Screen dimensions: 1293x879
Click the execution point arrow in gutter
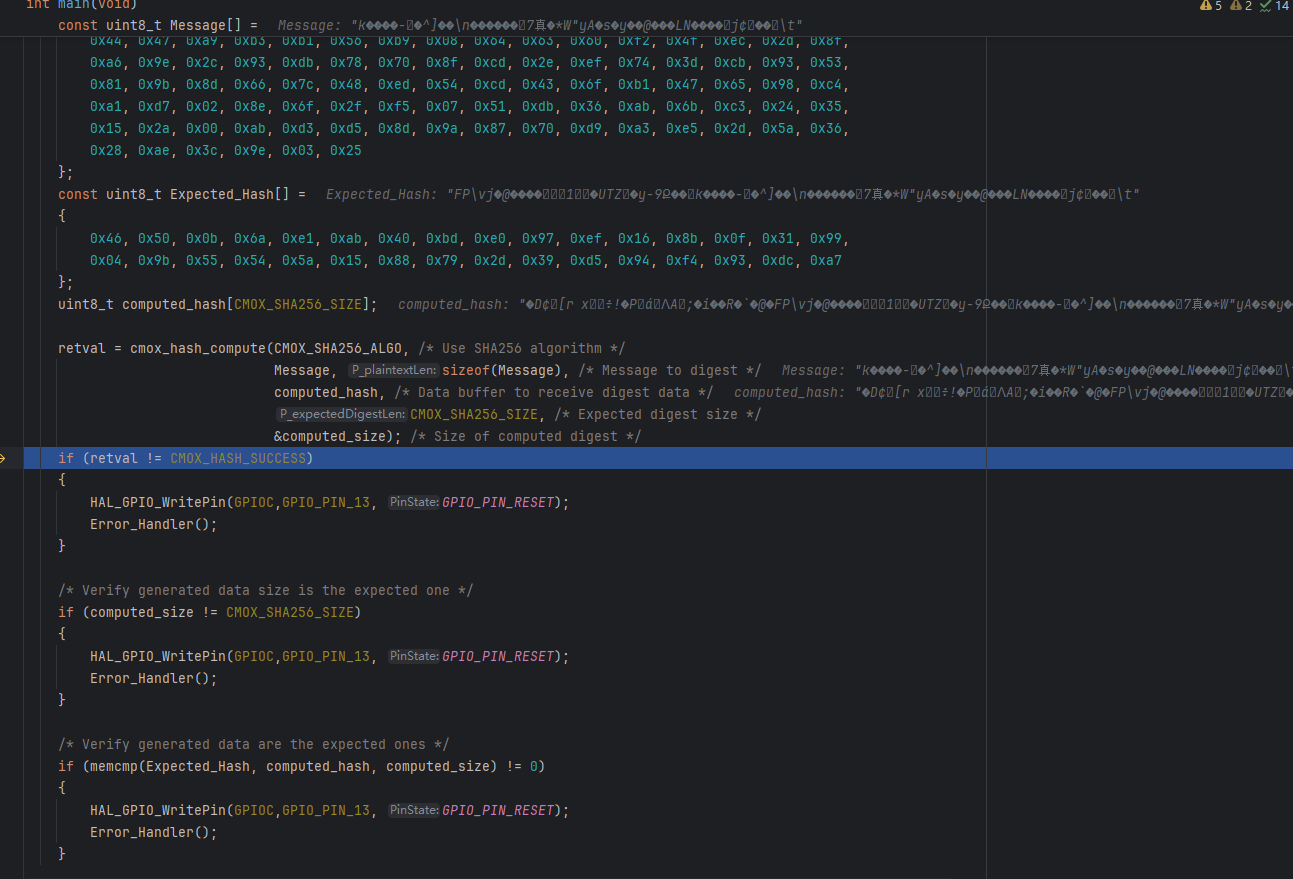tap(5, 458)
